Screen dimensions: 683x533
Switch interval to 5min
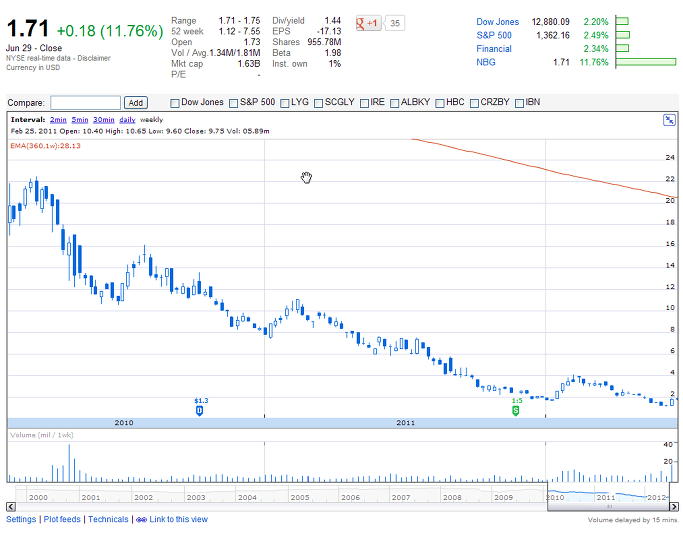[80, 120]
